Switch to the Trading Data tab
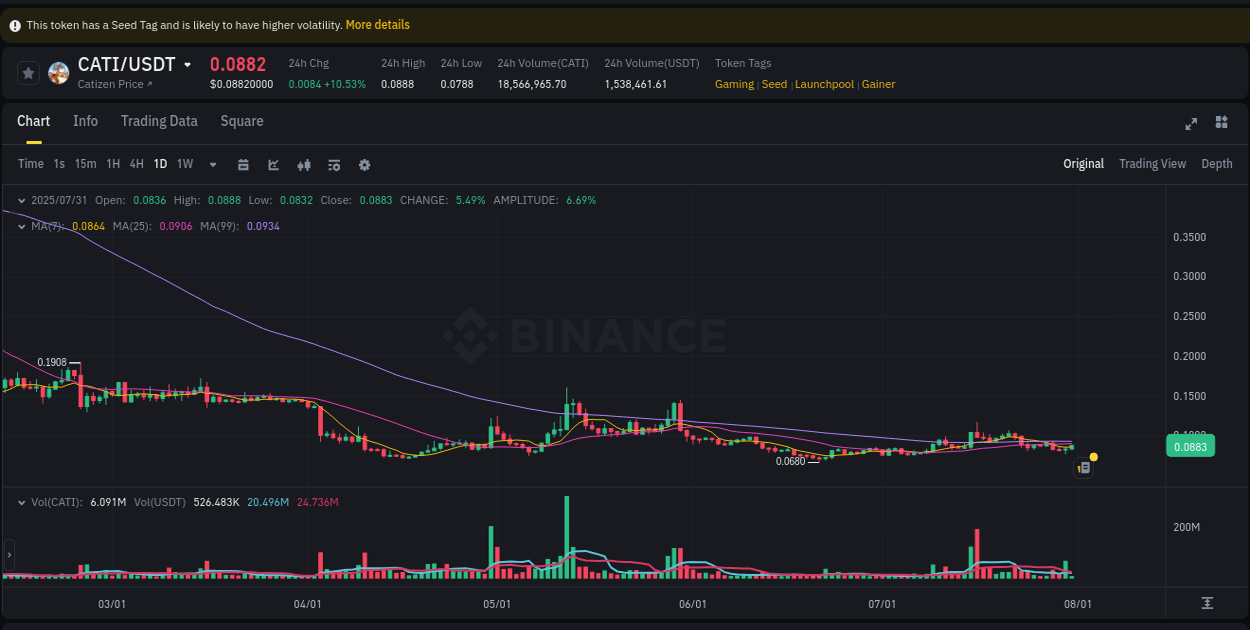 [x=159, y=121]
